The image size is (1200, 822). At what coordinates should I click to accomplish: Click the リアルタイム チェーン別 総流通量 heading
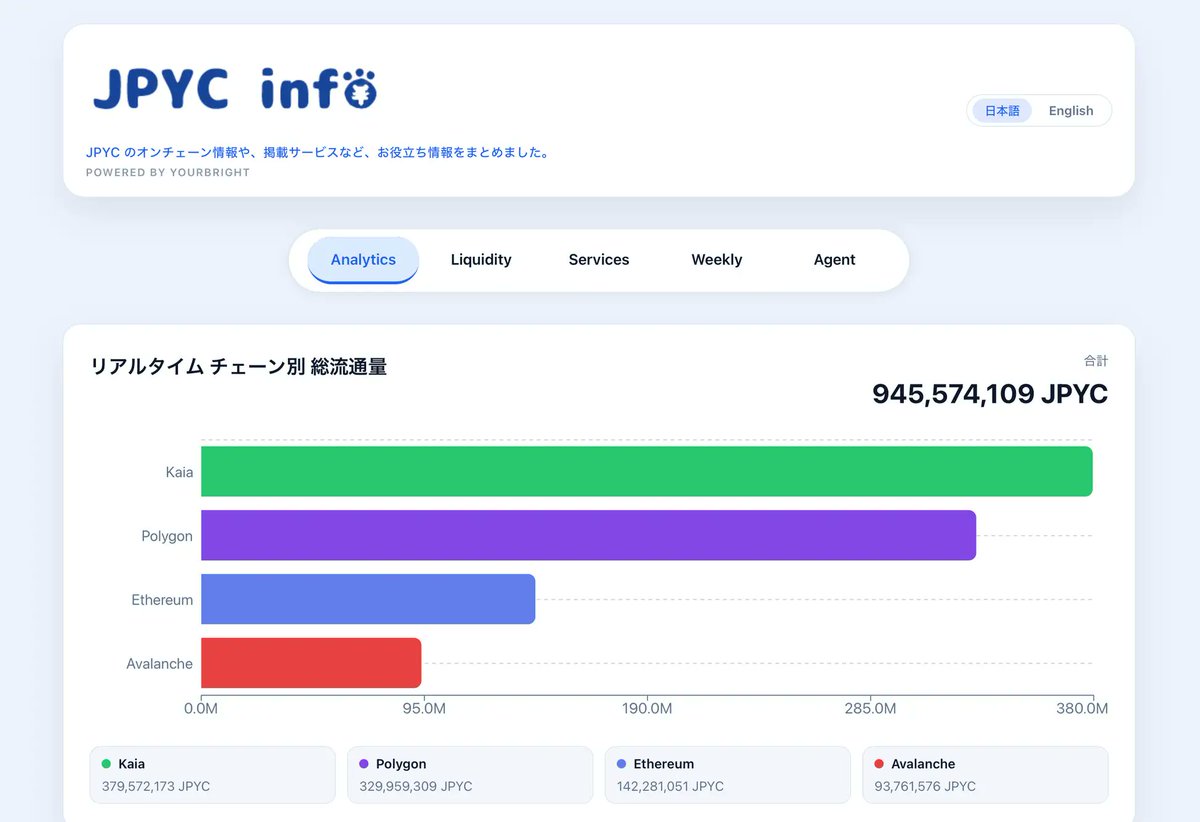pos(239,367)
